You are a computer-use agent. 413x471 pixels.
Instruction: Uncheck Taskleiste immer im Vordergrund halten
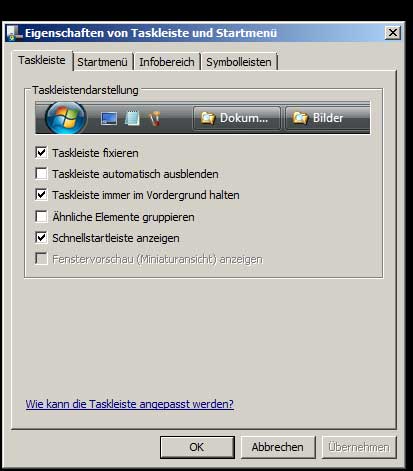click(41, 195)
